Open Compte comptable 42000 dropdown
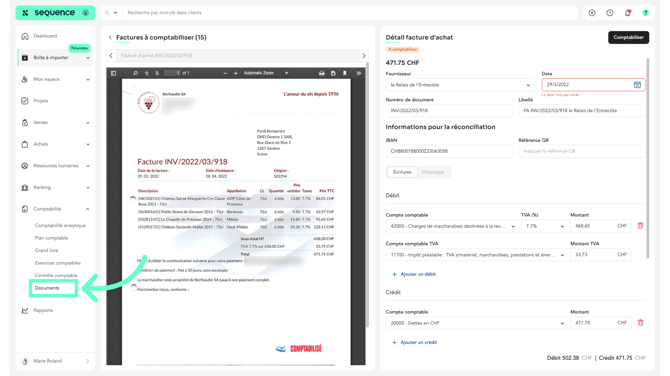Screen dimensions: 670x376 pyautogui.click(x=453, y=226)
